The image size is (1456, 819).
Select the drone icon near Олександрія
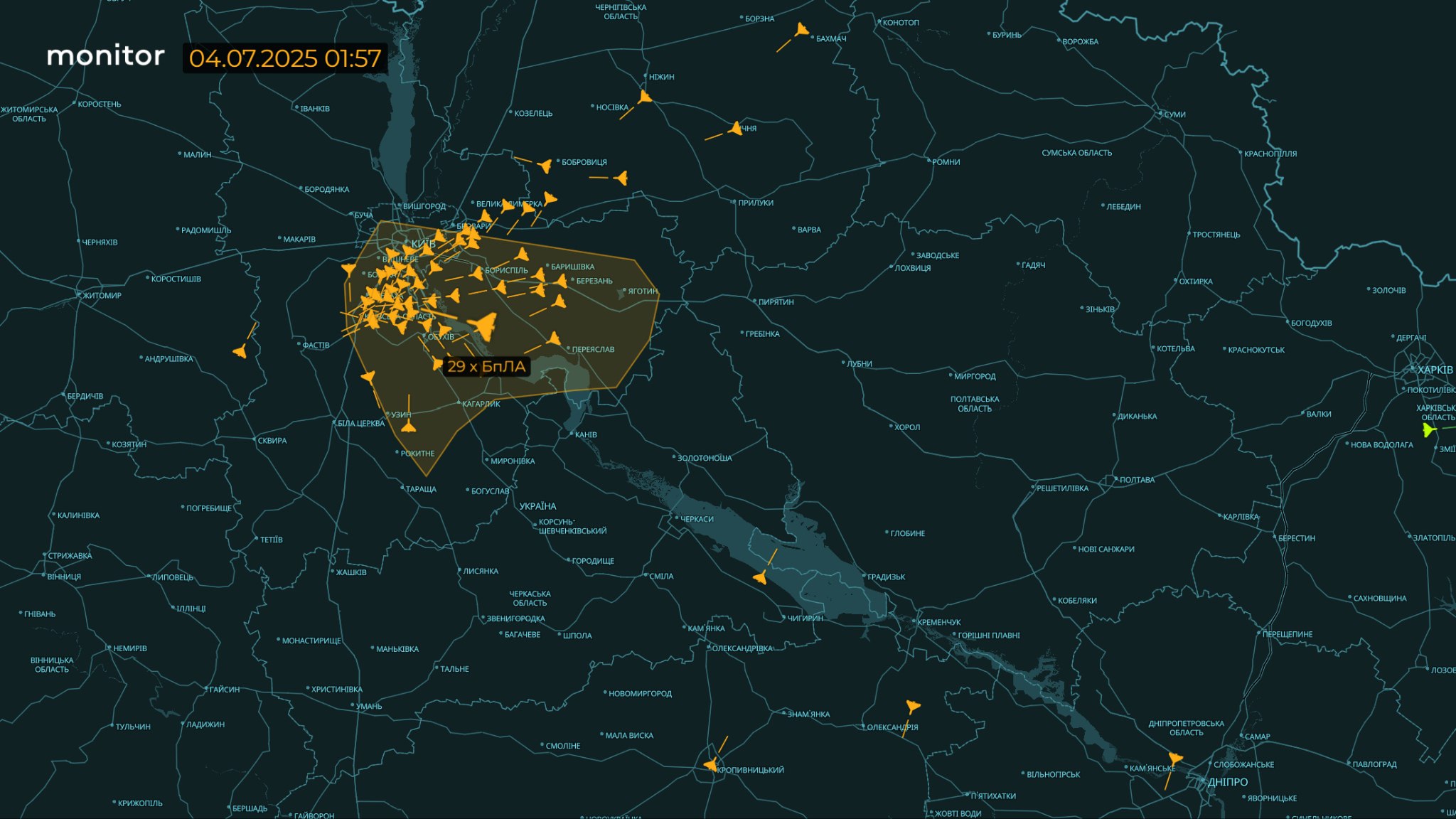click(x=913, y=706)
